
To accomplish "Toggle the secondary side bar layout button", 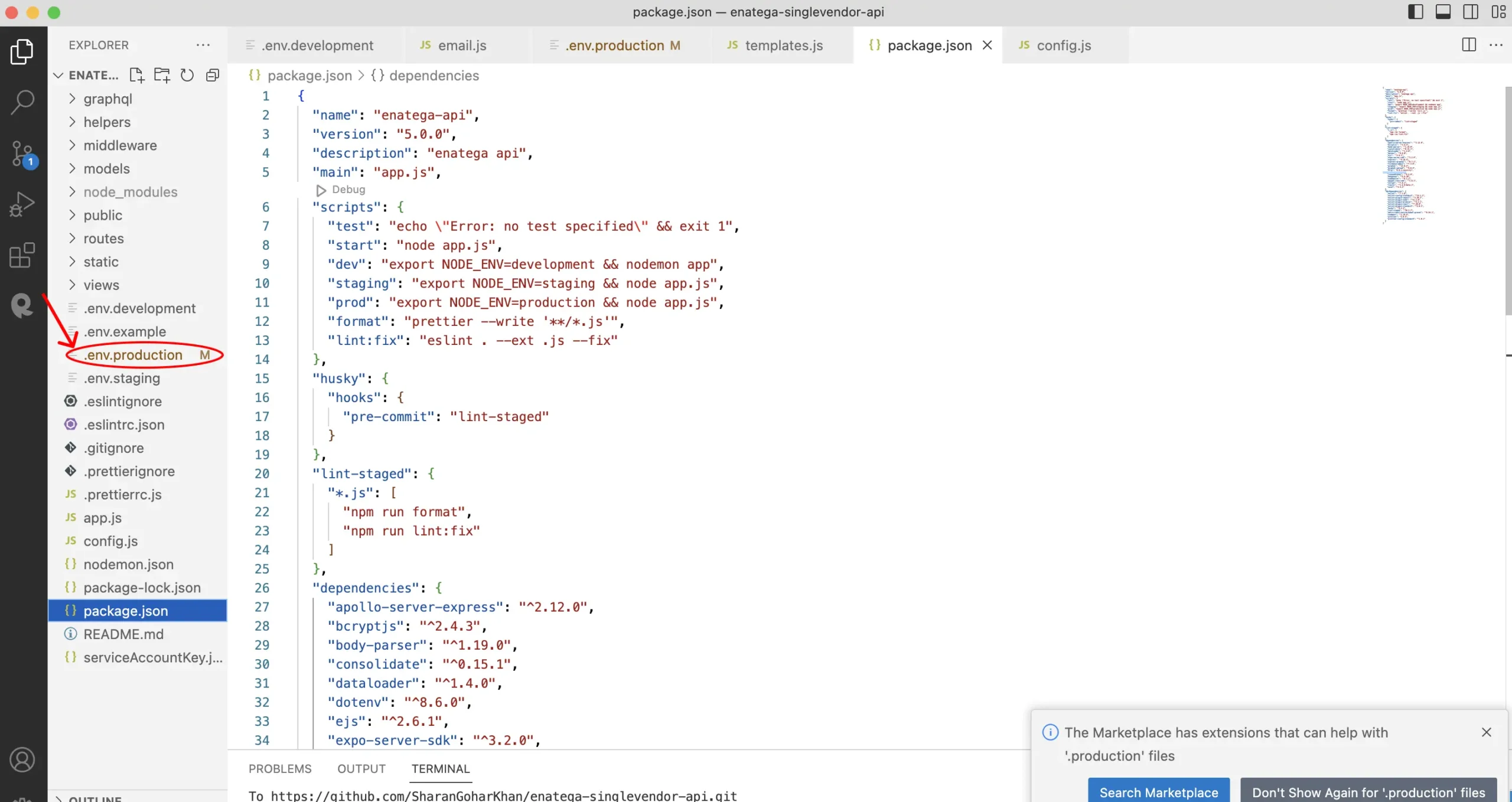I will tap(1471, 12).
